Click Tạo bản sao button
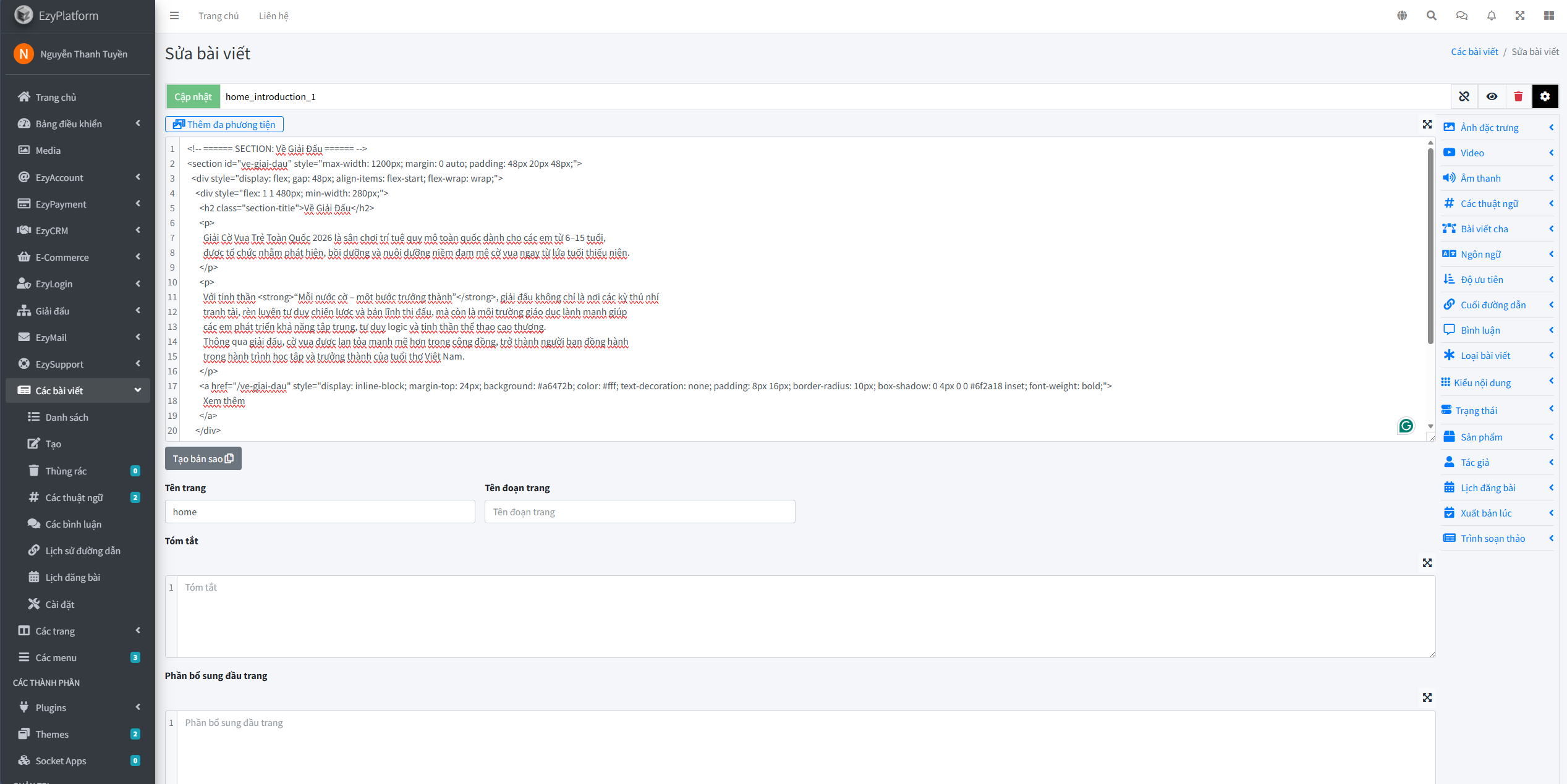 click(x=203, y=459)
